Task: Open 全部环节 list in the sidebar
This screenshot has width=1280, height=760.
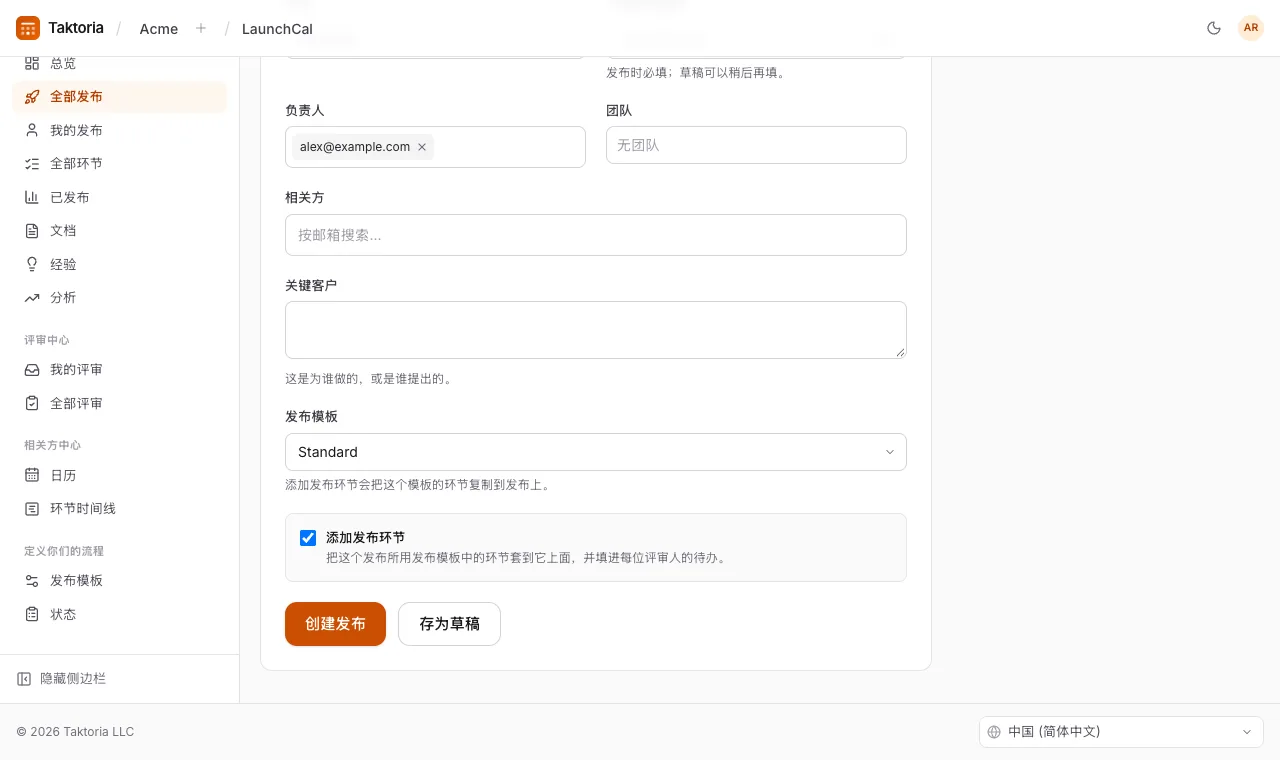Action: point(120,164)
